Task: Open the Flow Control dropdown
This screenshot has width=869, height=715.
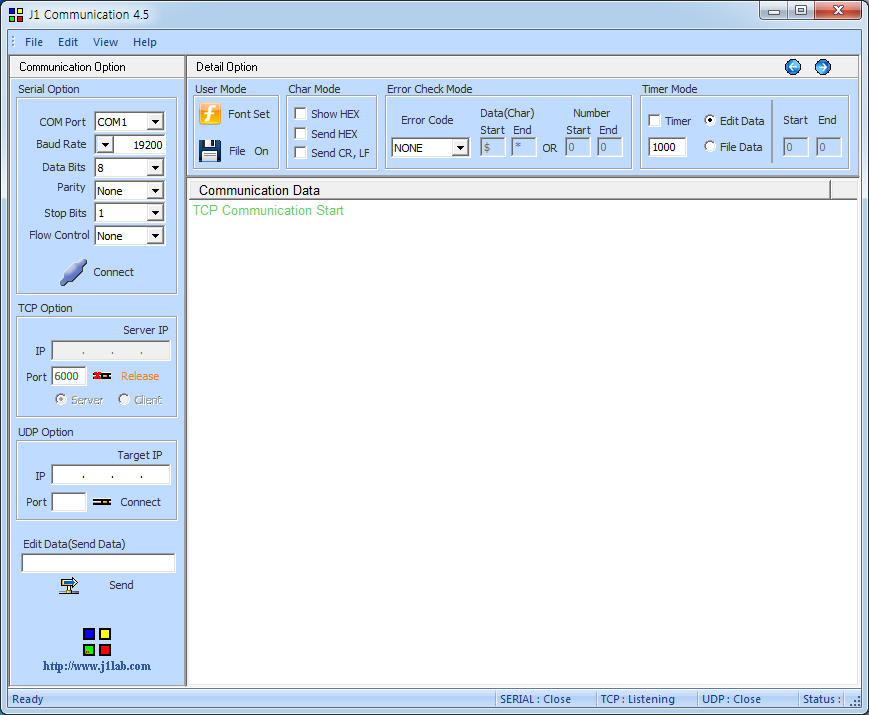Action: pos(156,236)
